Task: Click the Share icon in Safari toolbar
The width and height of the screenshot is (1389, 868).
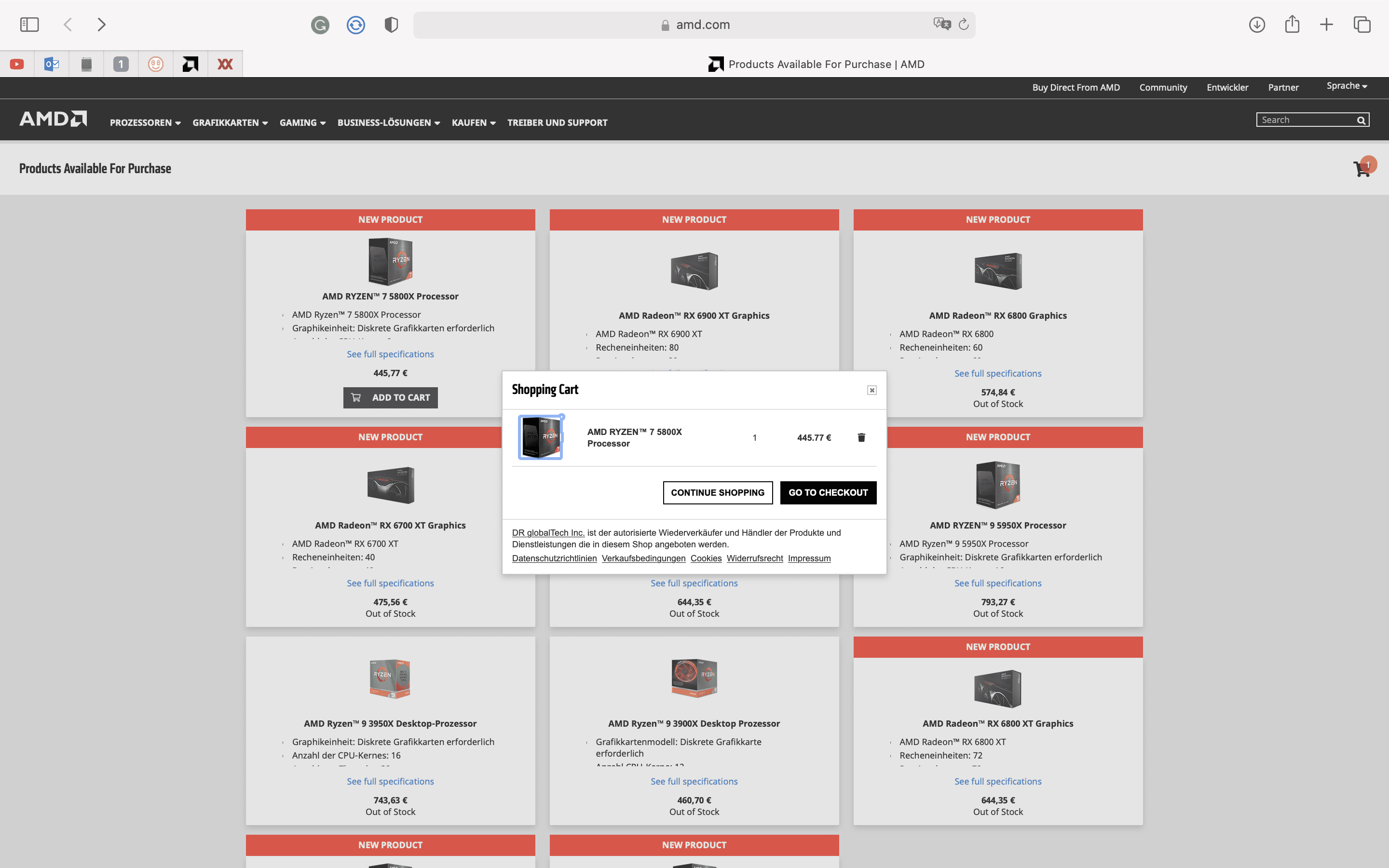Action: point(1292,24)
